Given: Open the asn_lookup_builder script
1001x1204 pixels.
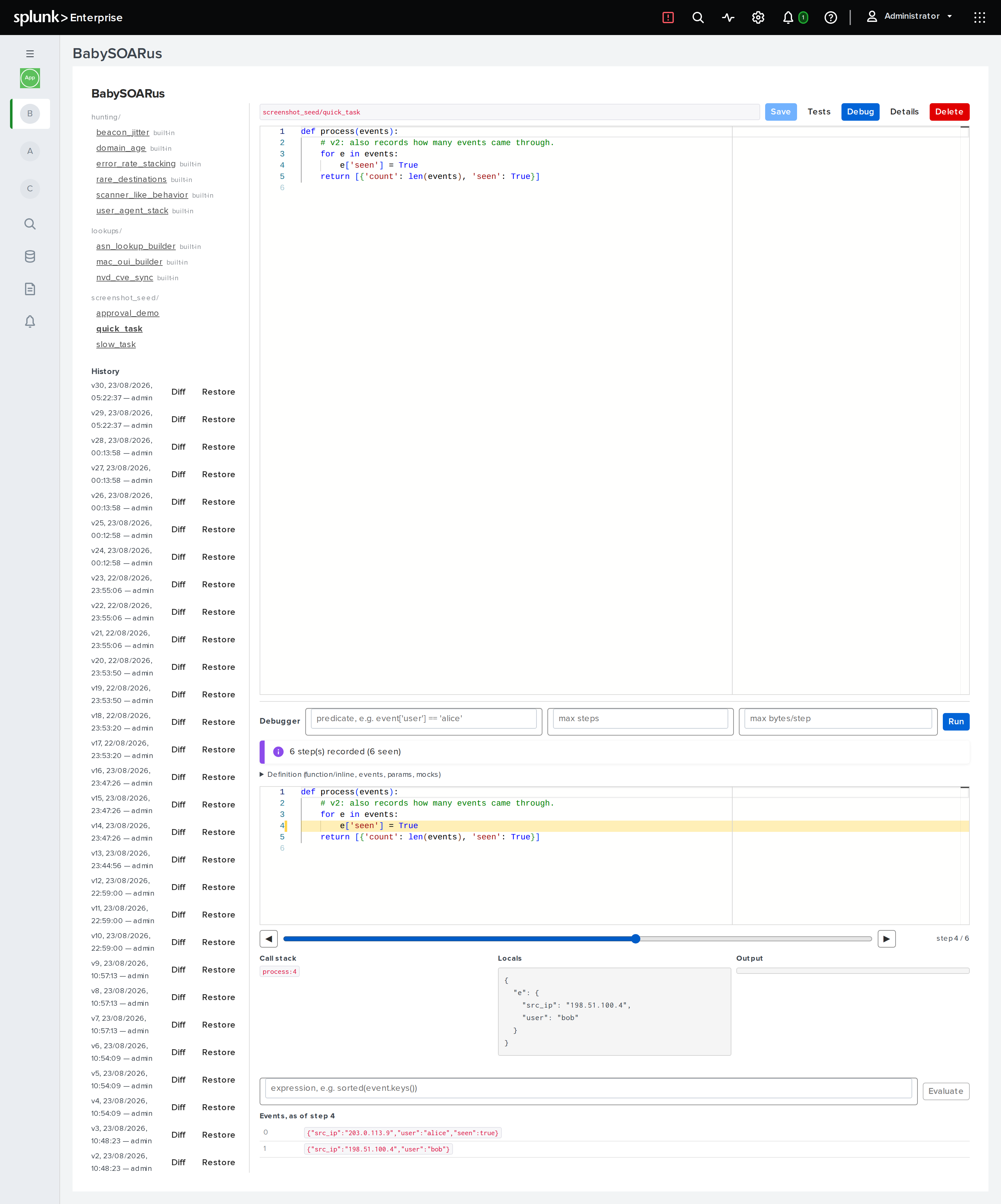Looking at the screenshot, I should pos(136,246).
